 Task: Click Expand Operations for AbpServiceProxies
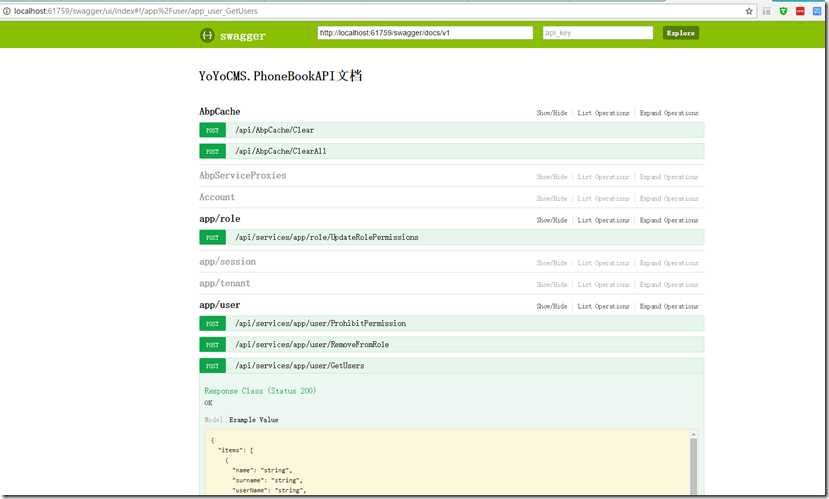point(669,177)
